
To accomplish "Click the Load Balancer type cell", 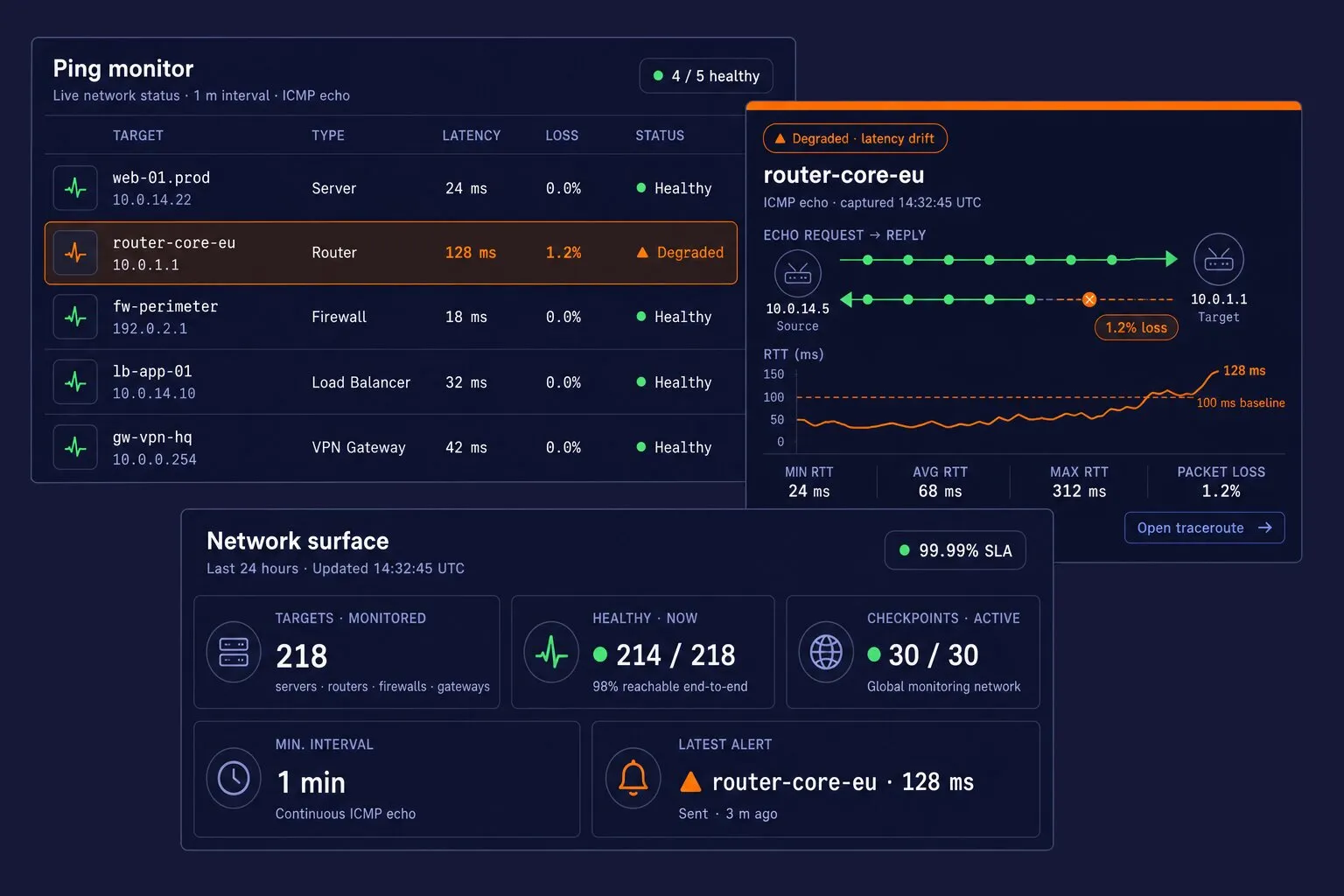I will [x=360, y=382].
